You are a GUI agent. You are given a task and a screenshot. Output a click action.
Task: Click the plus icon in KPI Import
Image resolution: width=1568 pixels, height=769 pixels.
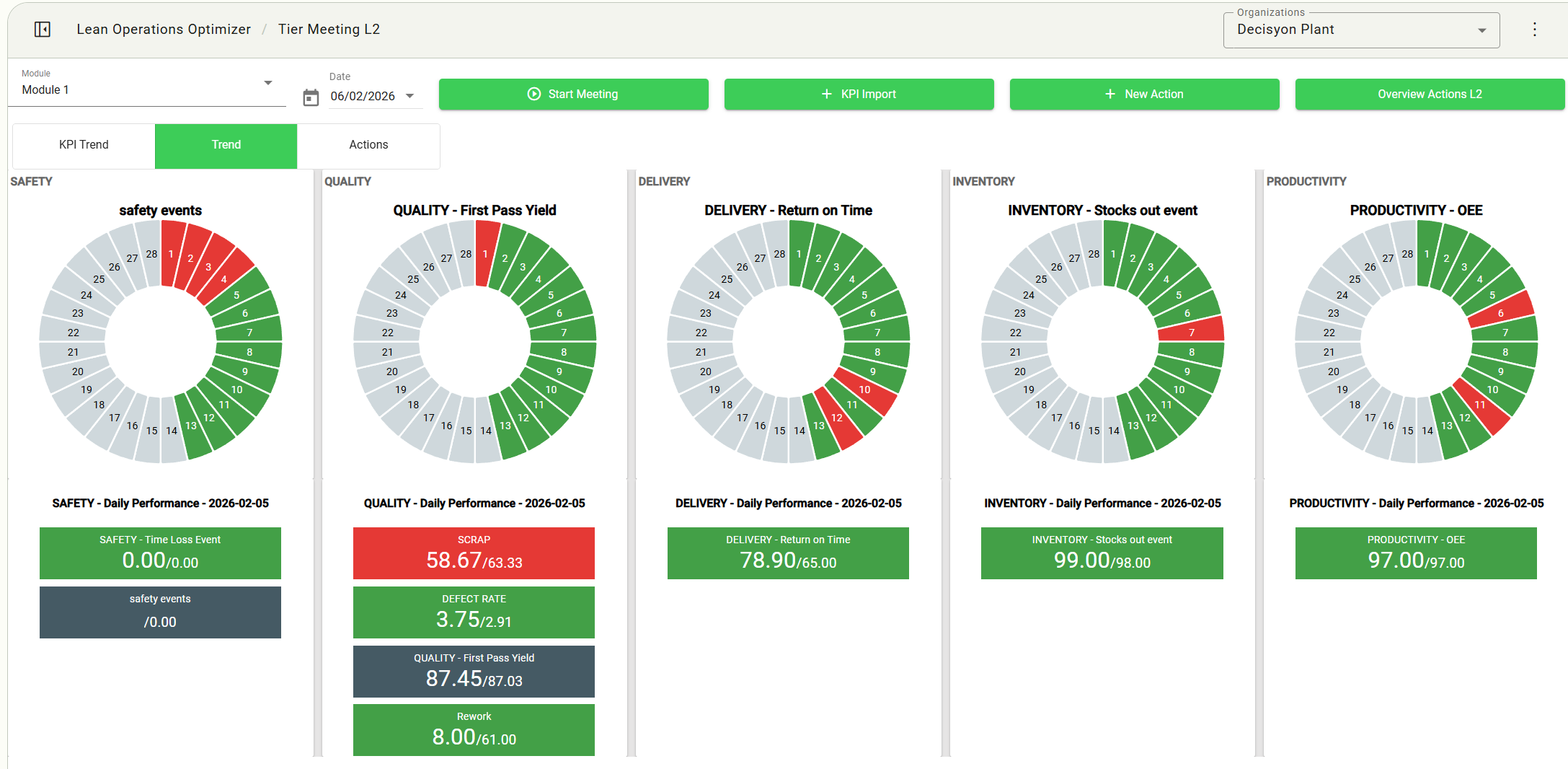(826, 94)
